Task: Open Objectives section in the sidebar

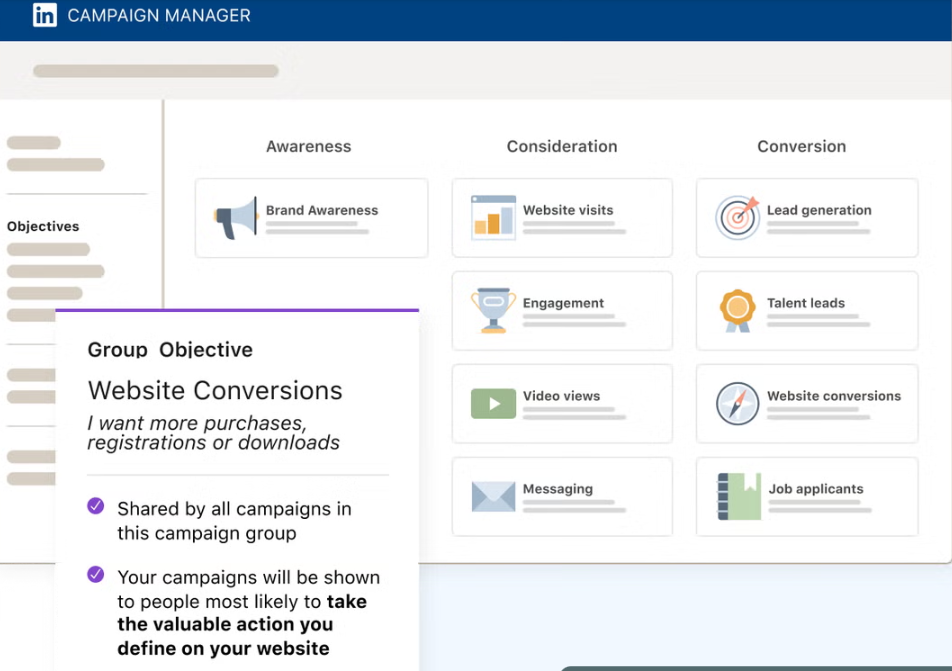Action: (x=43, y=227)
